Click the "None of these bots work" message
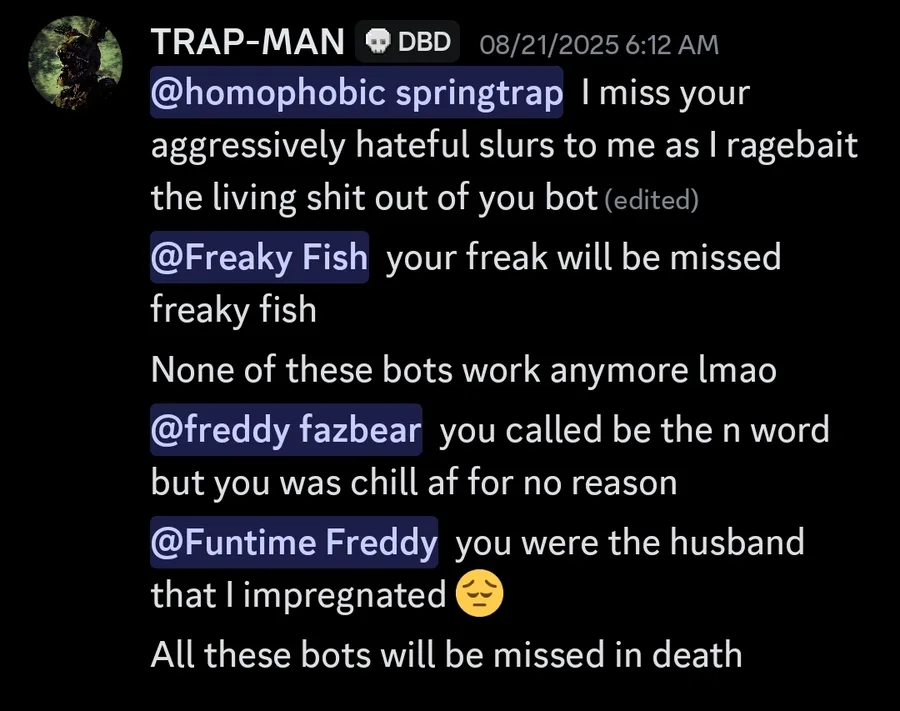The image size is (900, 711). pos(463,370)
